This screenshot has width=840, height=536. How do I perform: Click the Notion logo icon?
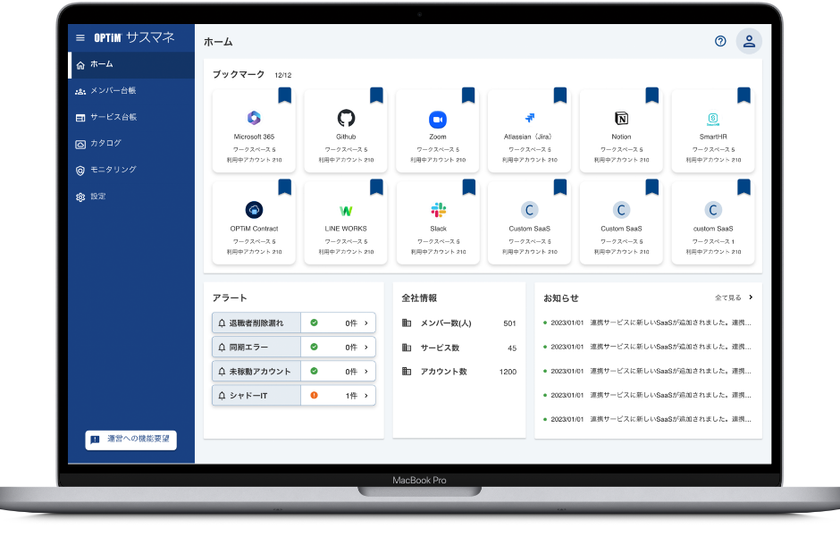(621, 118)
